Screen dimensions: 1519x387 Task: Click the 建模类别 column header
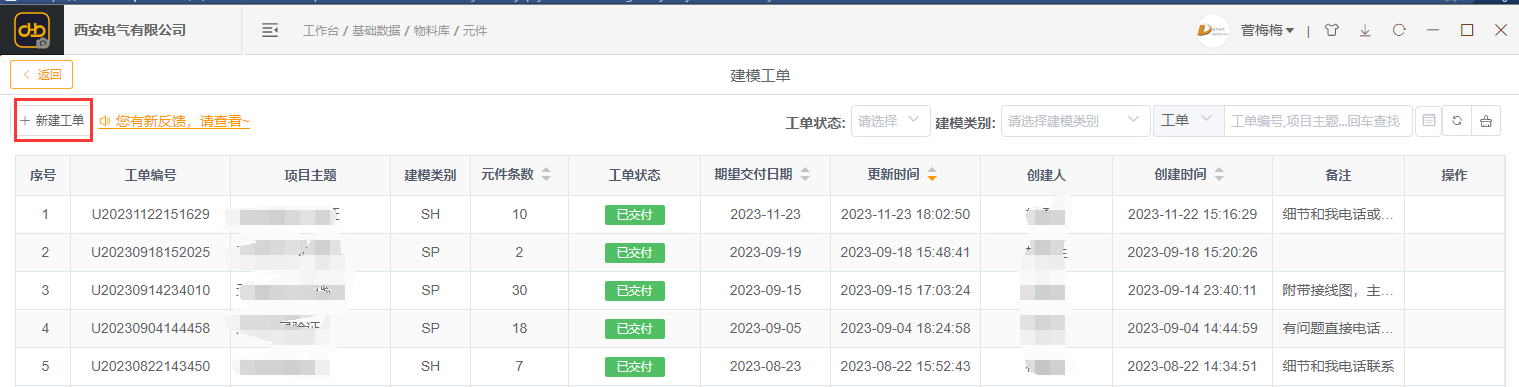pos(430,175)
